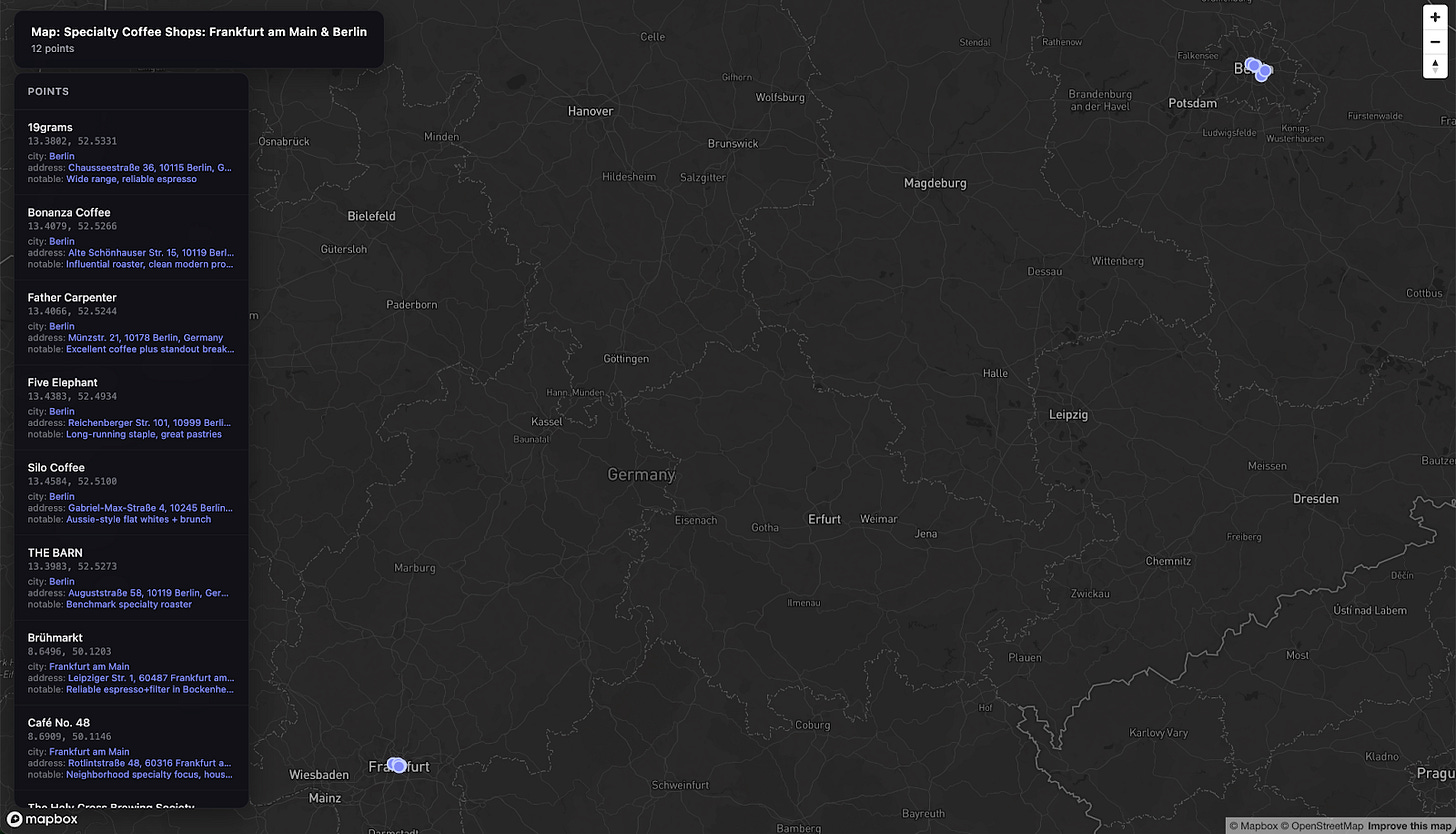
Task: Click the map title in header card
Action: tap(199, 32)
